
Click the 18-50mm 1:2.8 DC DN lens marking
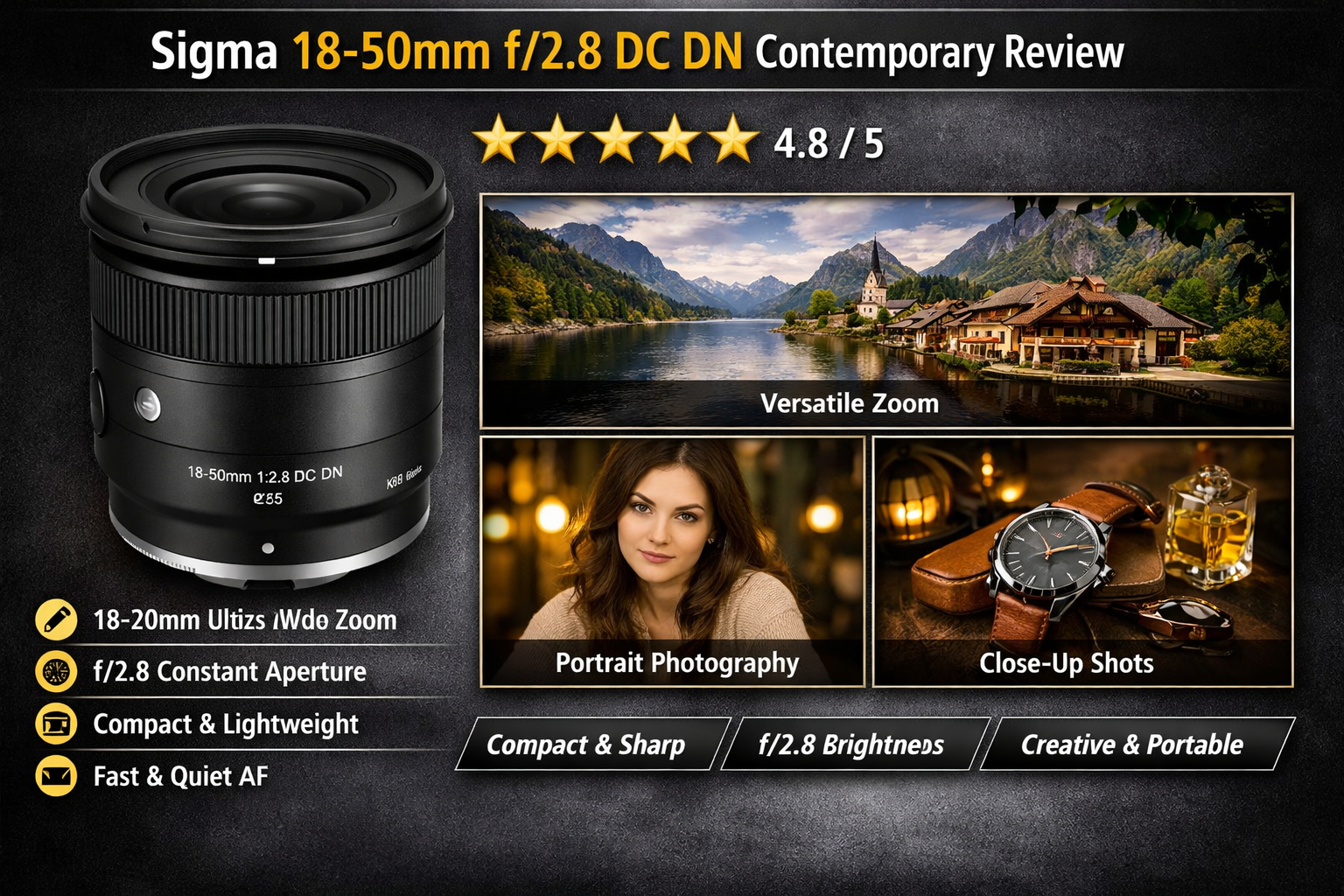point(265,475)
